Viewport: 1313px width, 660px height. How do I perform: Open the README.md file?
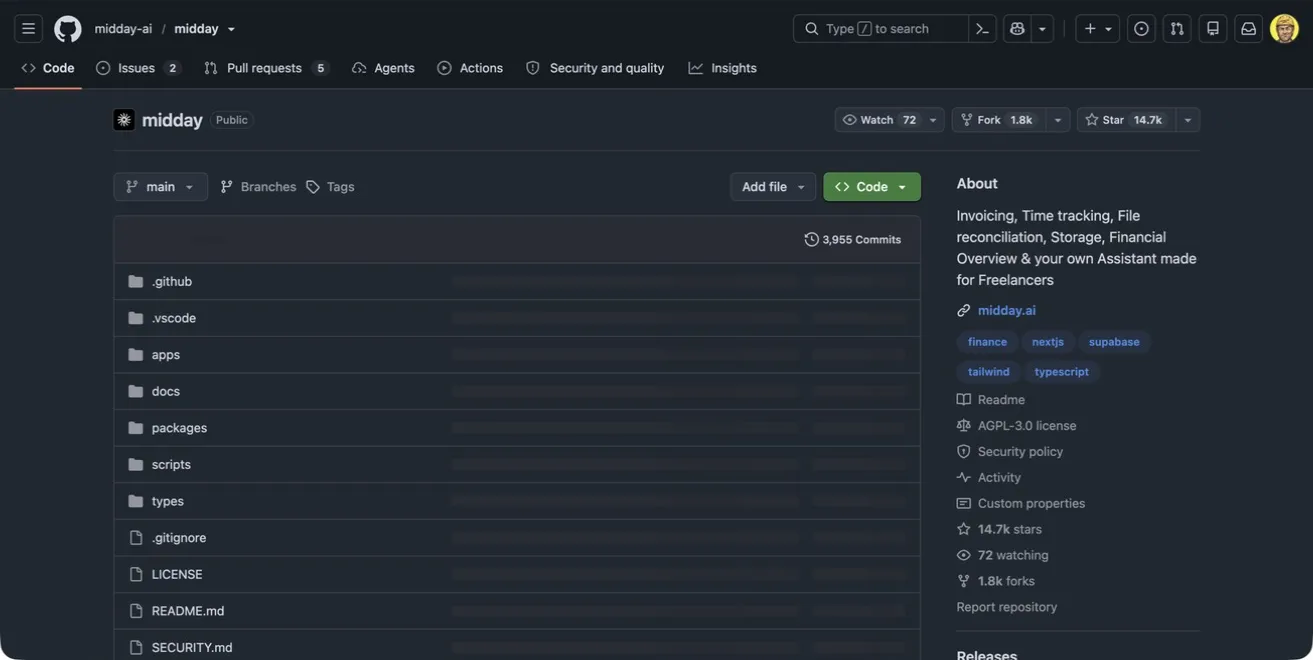pyautogui.click(x=188, y=611)
